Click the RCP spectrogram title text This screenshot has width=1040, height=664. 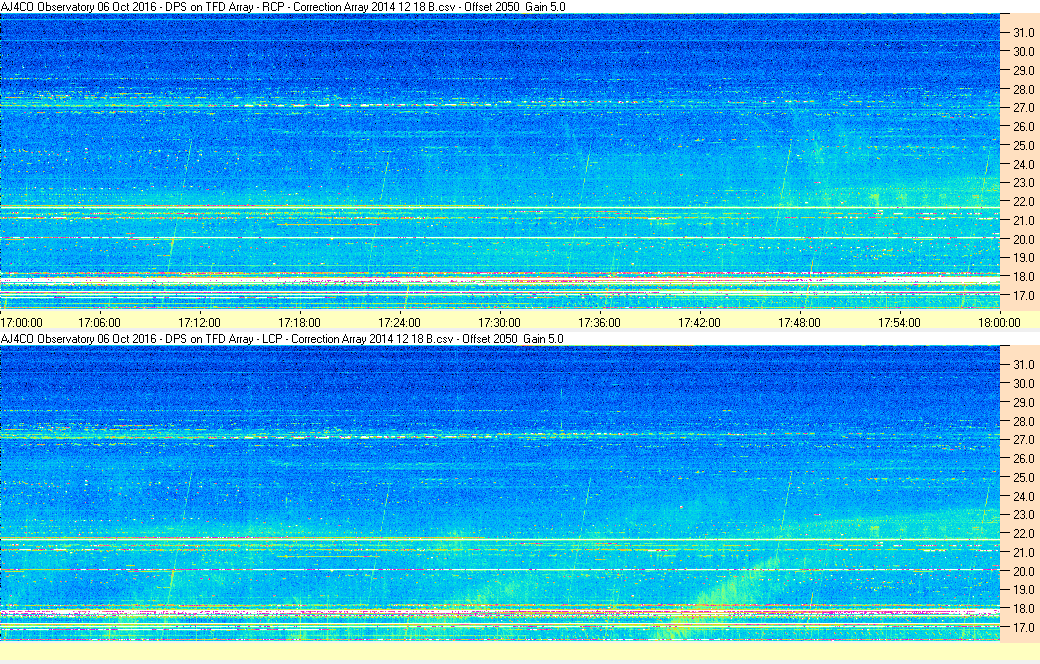283,7
